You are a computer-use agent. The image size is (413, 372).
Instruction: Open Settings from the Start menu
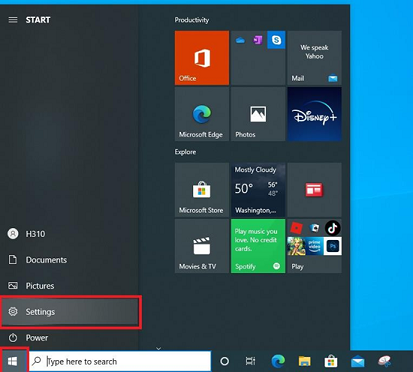(70, 312)
